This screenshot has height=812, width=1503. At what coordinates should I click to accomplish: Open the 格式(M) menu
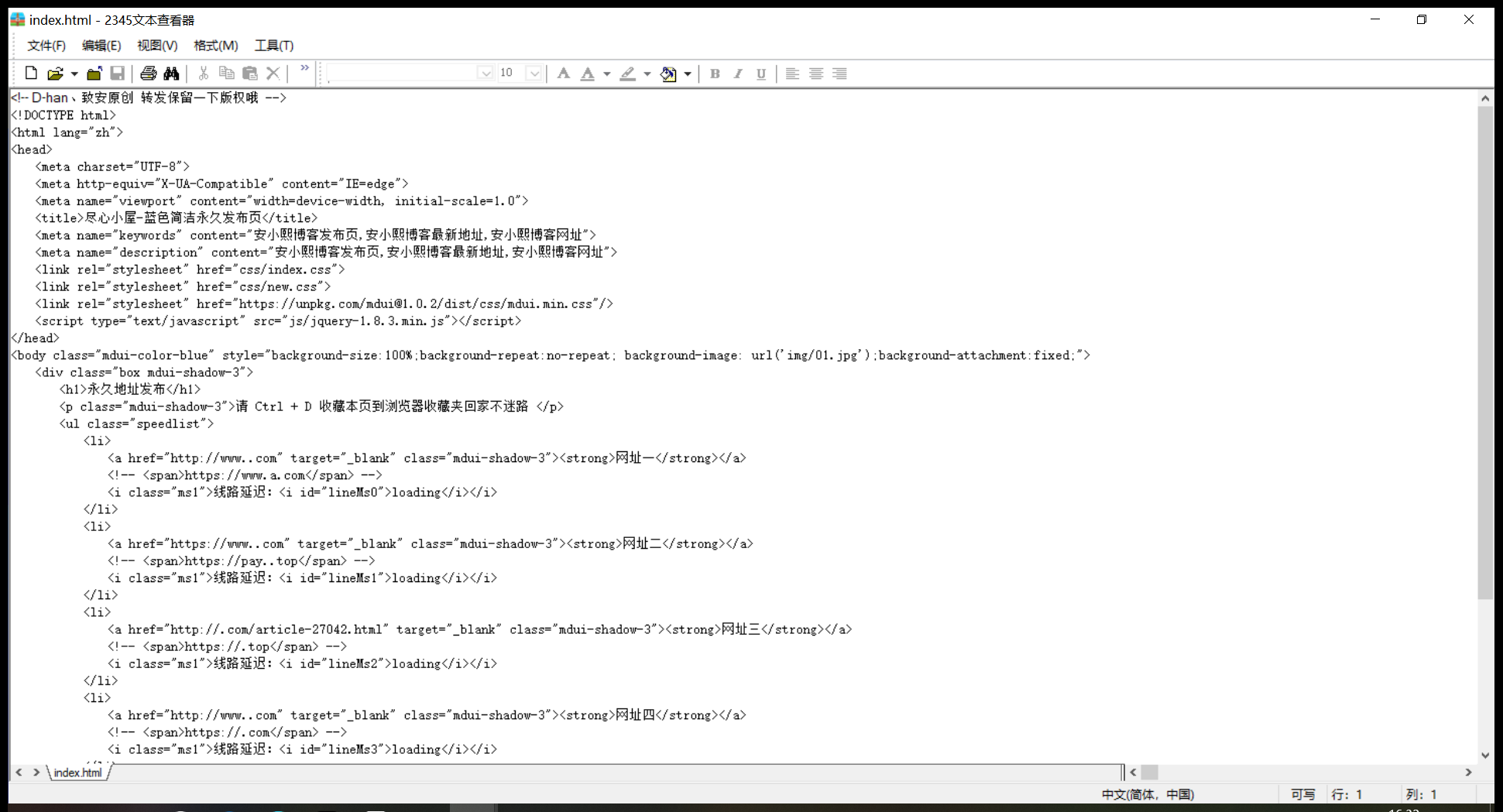215,46
